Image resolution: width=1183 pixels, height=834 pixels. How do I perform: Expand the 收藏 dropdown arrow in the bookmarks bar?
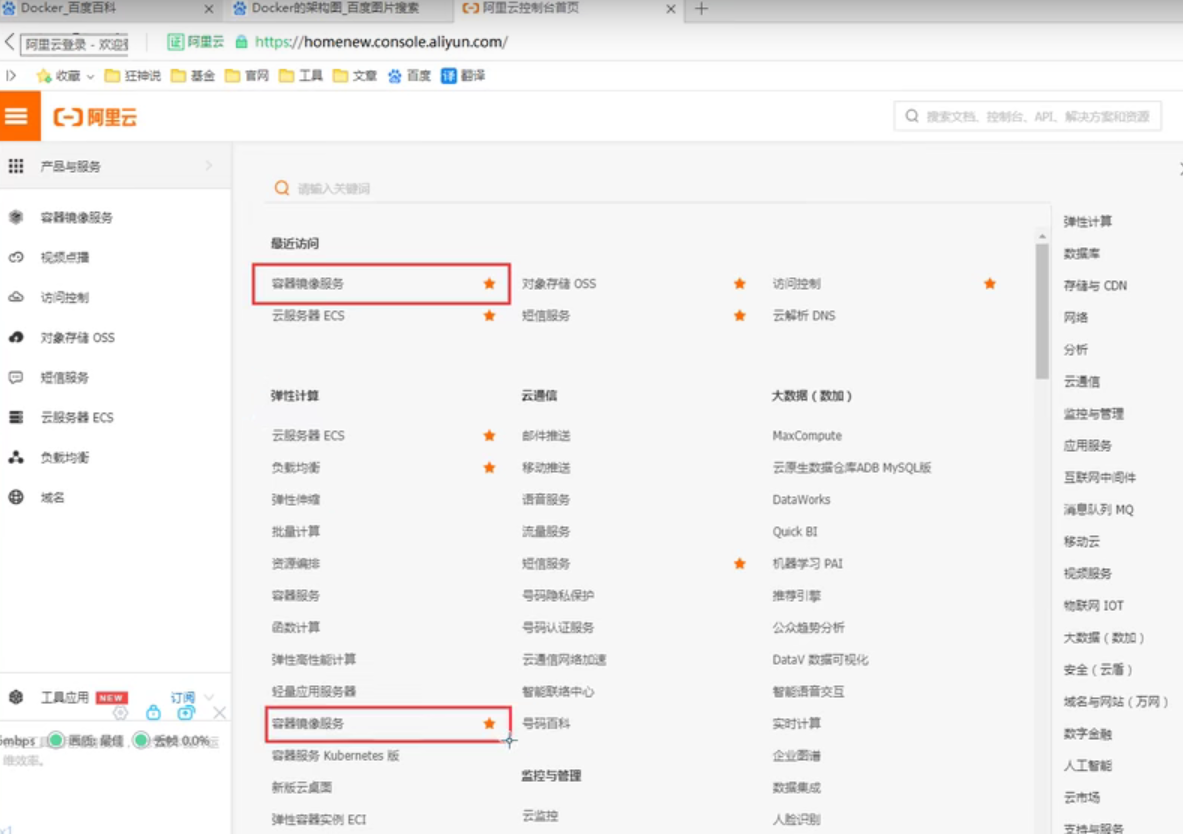(91, 76)
